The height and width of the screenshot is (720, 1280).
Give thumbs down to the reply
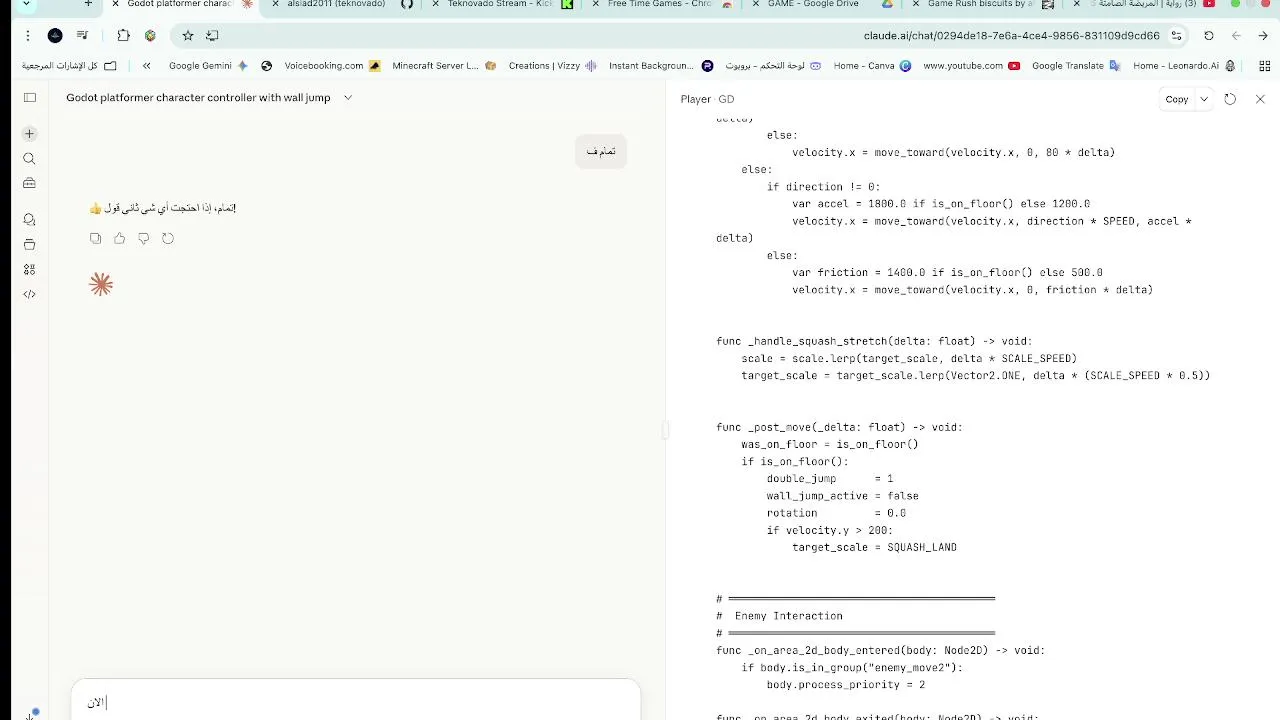click(x=144, y=238)
